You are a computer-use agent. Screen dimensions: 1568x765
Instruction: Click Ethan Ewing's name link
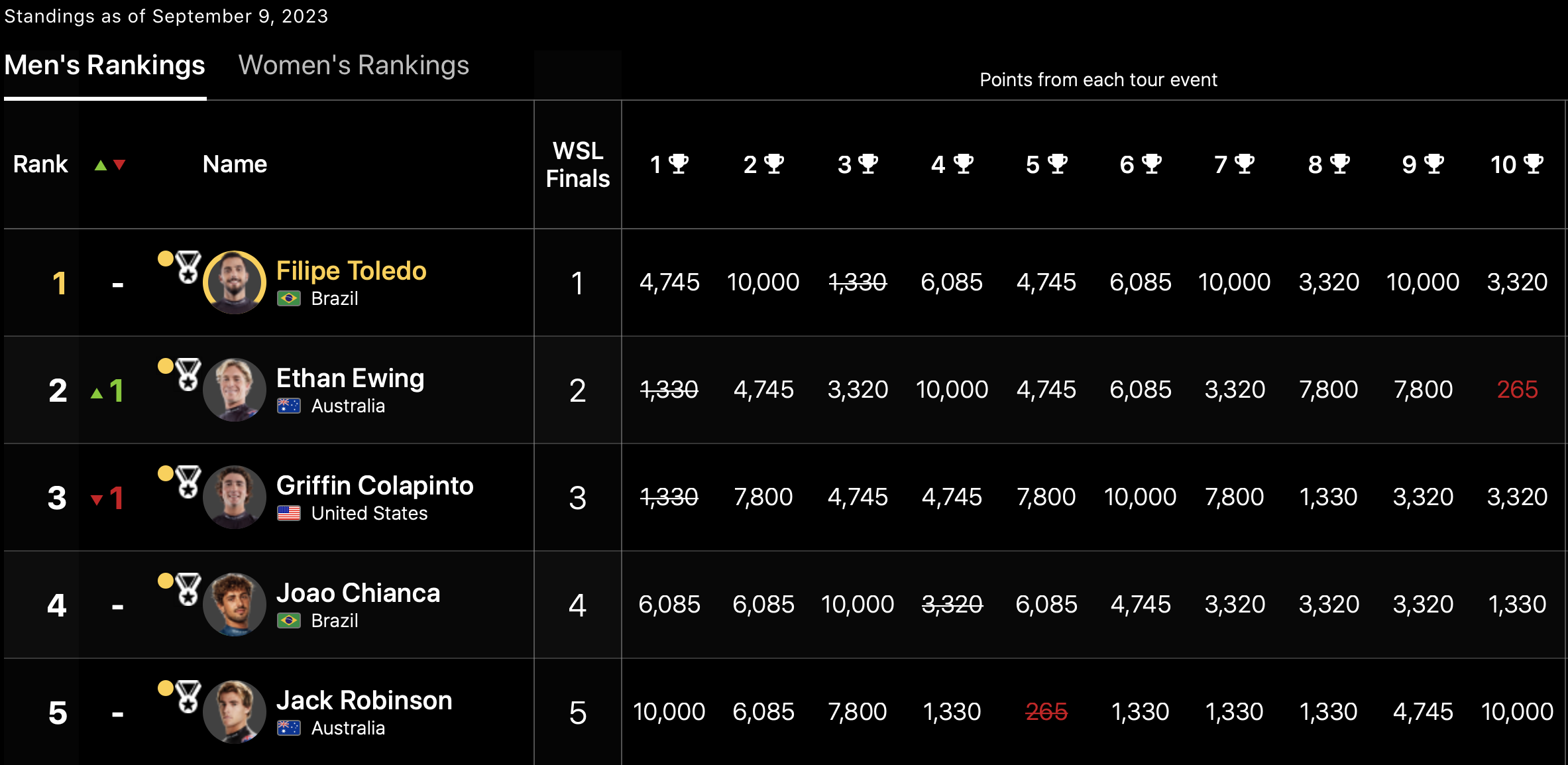point(350,379)
